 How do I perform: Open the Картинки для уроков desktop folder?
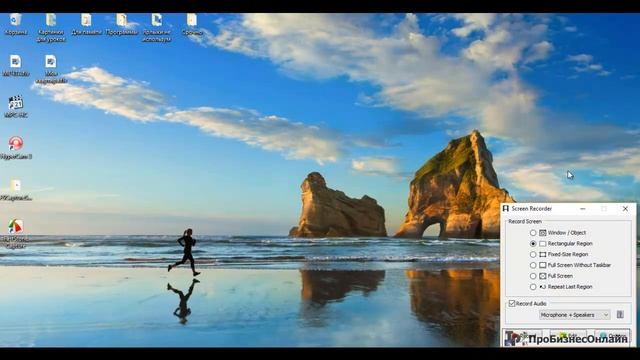click(51, 28)
